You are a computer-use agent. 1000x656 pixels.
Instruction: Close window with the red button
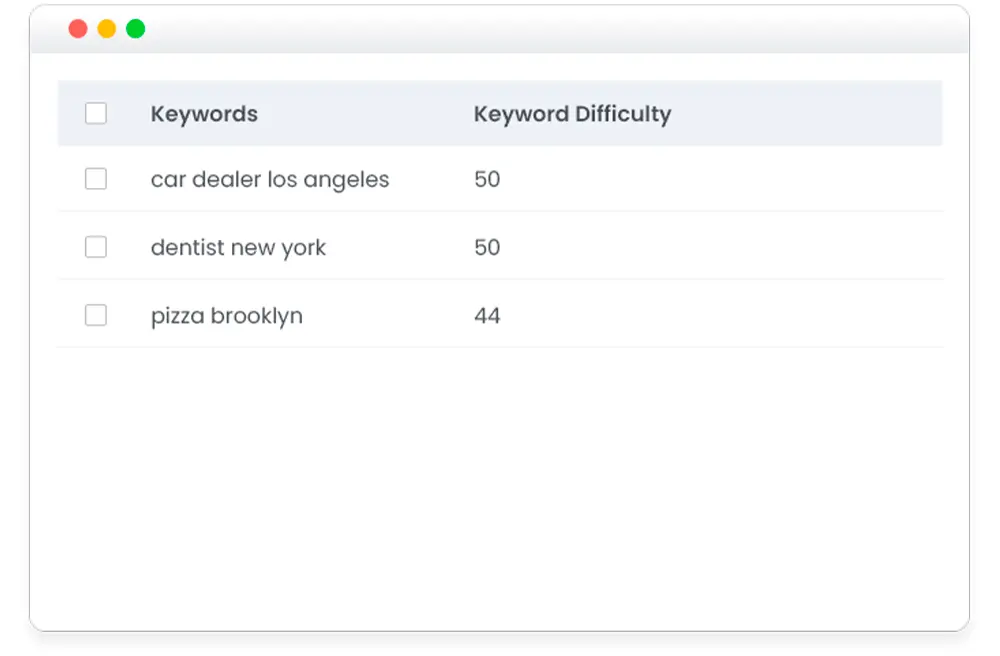click(x=78, y=29)
